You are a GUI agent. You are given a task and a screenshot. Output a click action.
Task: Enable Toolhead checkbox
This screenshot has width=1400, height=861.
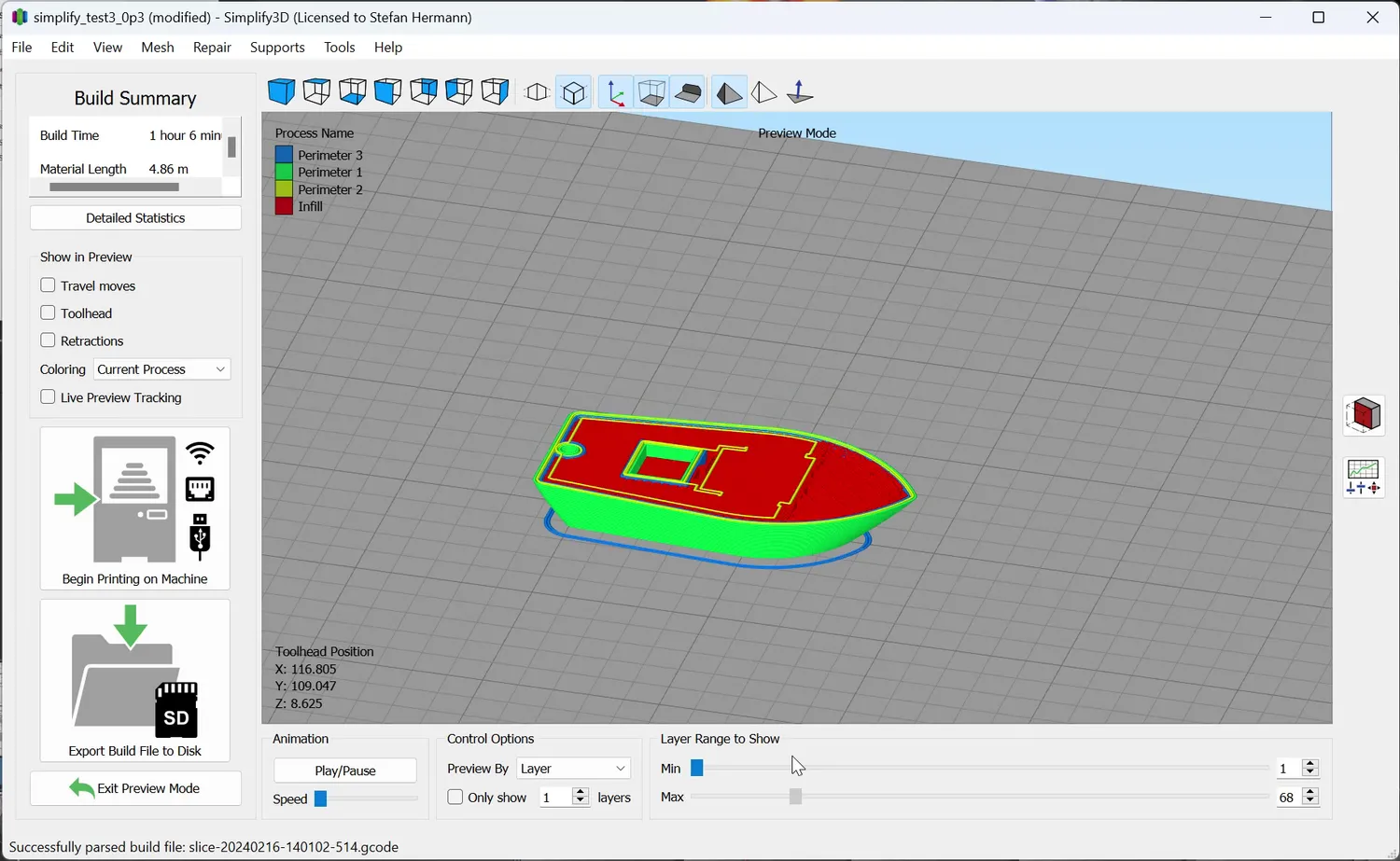coord(48,312)
